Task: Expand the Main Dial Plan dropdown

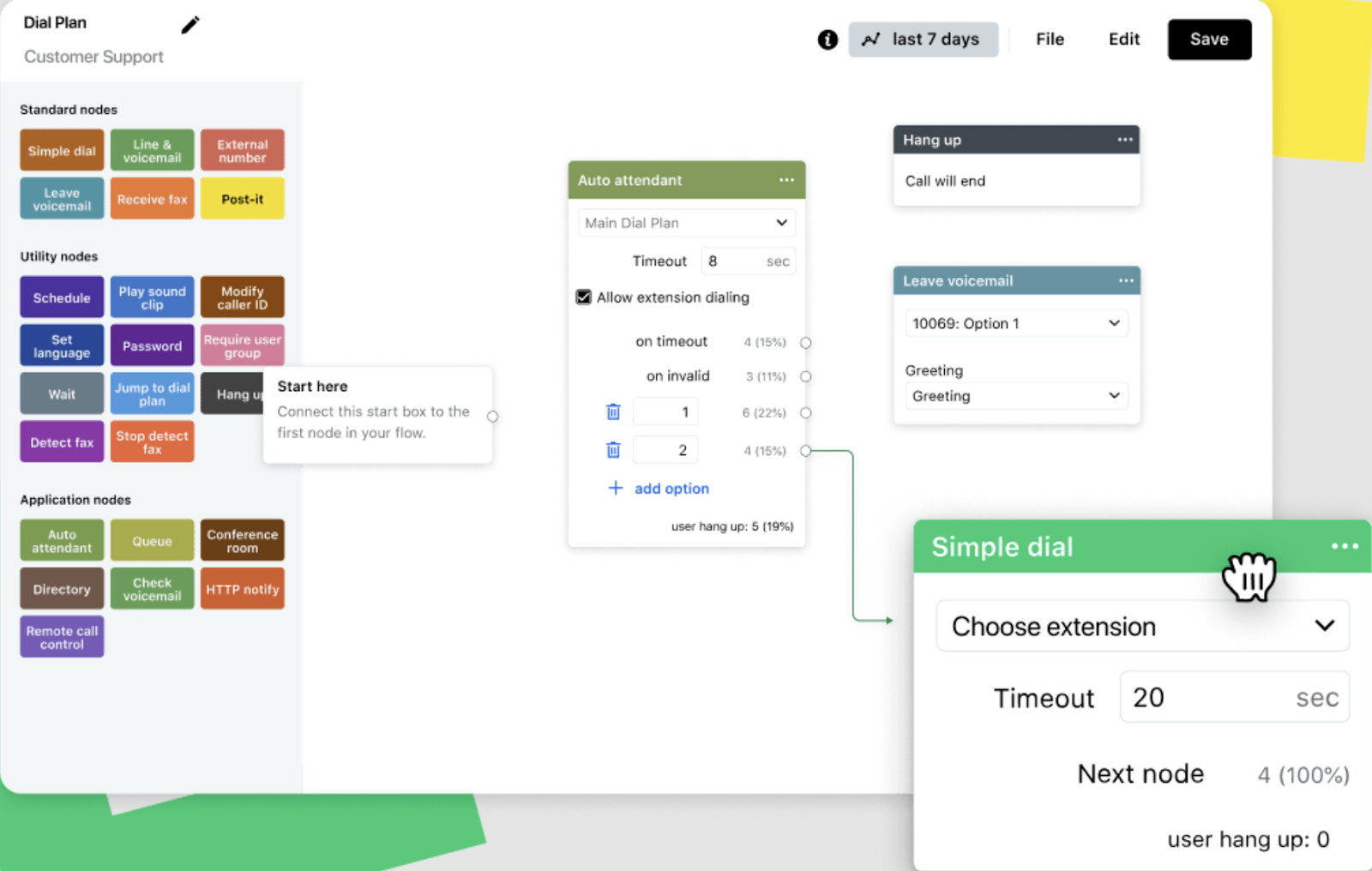Action: point(686,223)
